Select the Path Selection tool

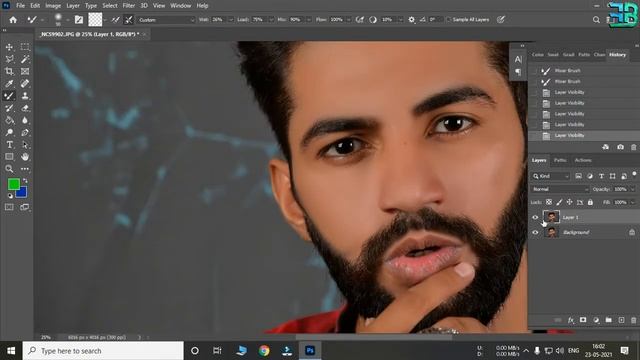tap(25, 144)
